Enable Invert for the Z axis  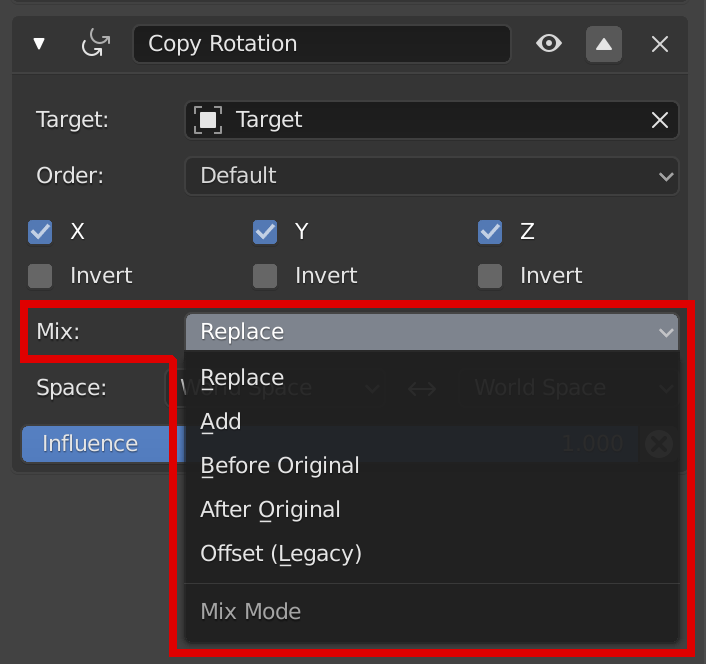(490, 276)
